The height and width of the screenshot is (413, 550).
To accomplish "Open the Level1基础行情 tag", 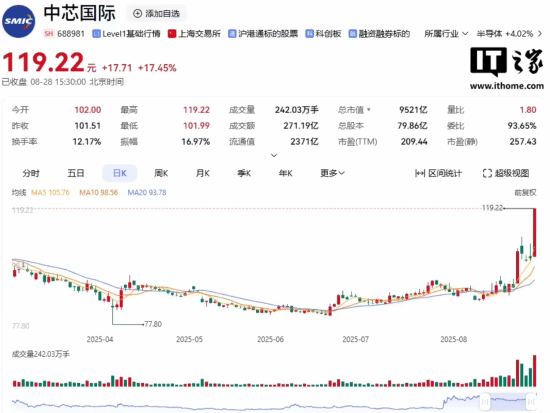I will click(126, 34).
